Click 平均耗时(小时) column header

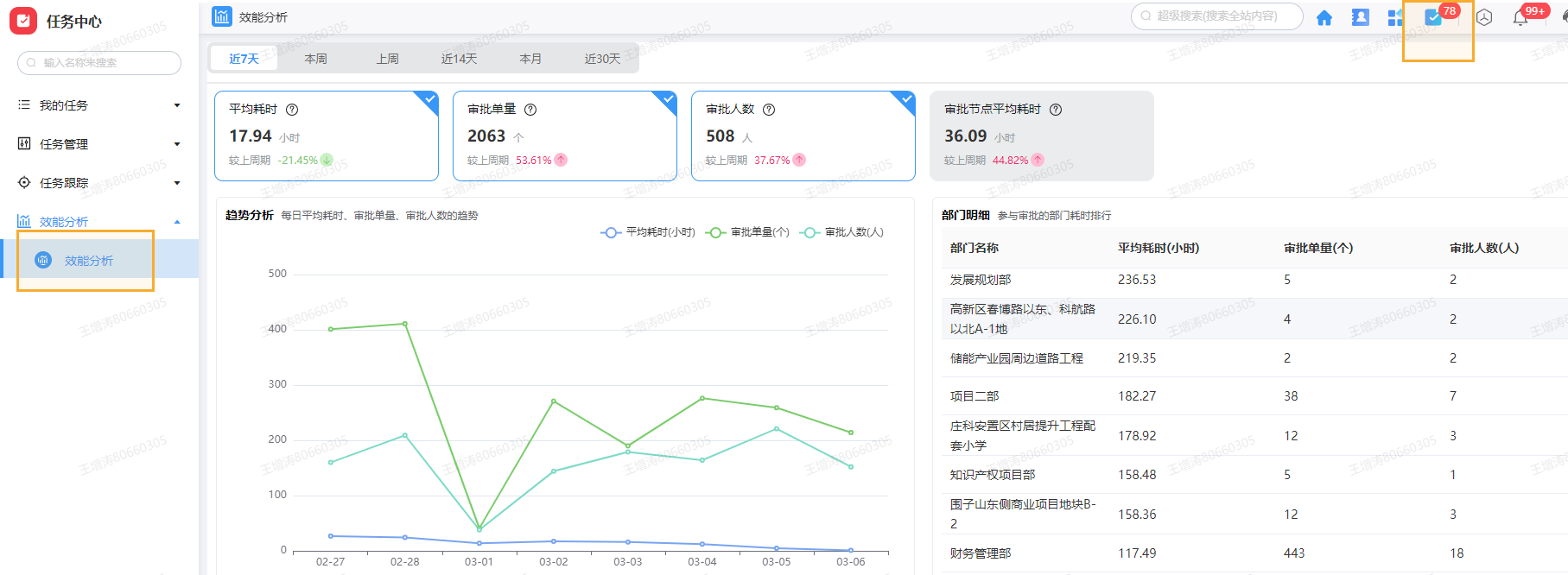tap(1158, 248)
